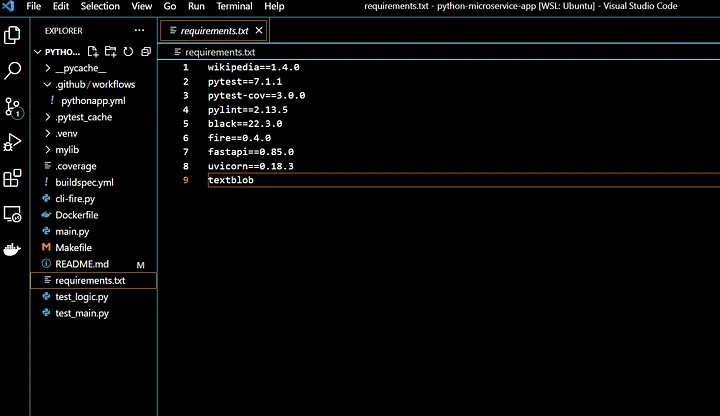Open Source Control view with pending change
The width and height of the screenshot is (720, 416).
(13, 107)
